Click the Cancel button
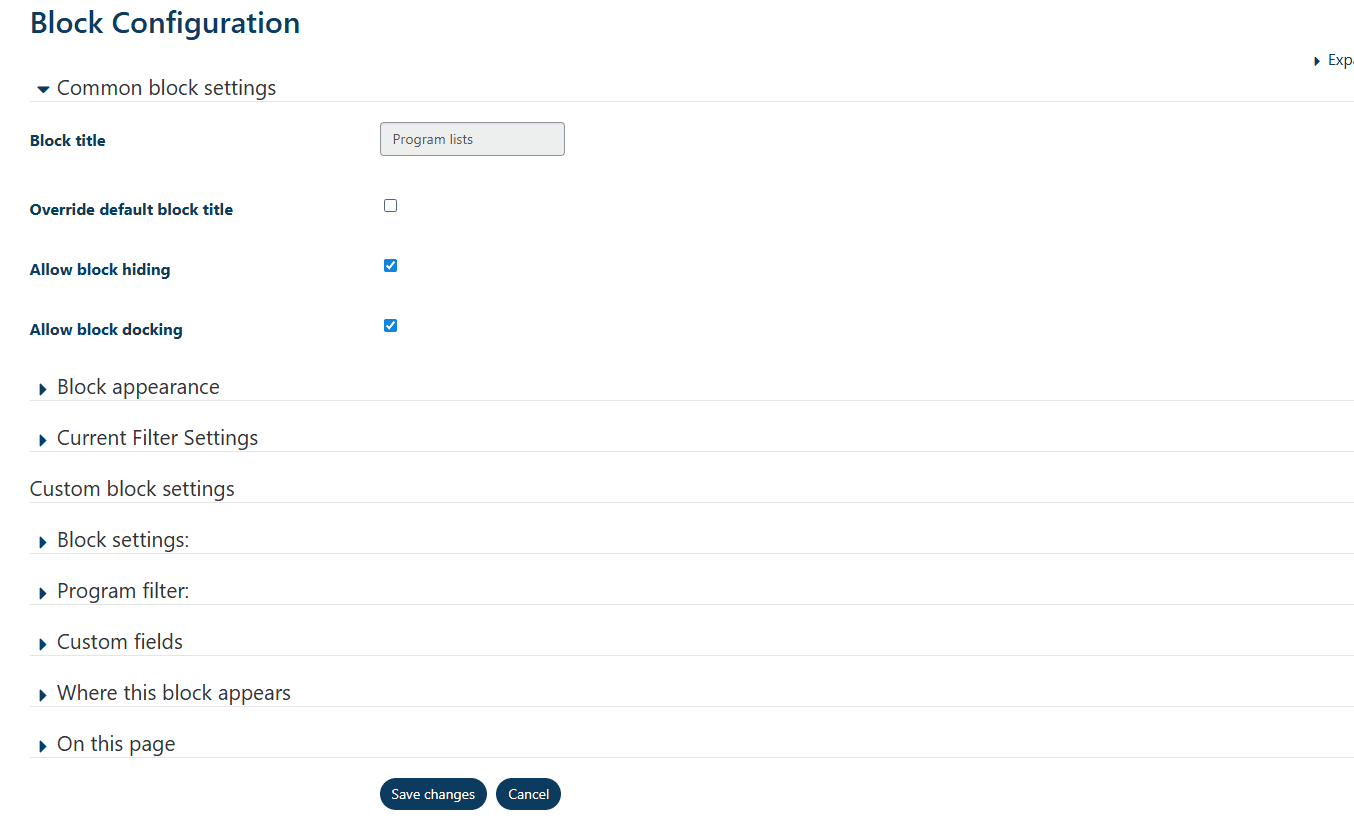The width and height of the screenshot is (1354, 825). [x=528, y=793]
